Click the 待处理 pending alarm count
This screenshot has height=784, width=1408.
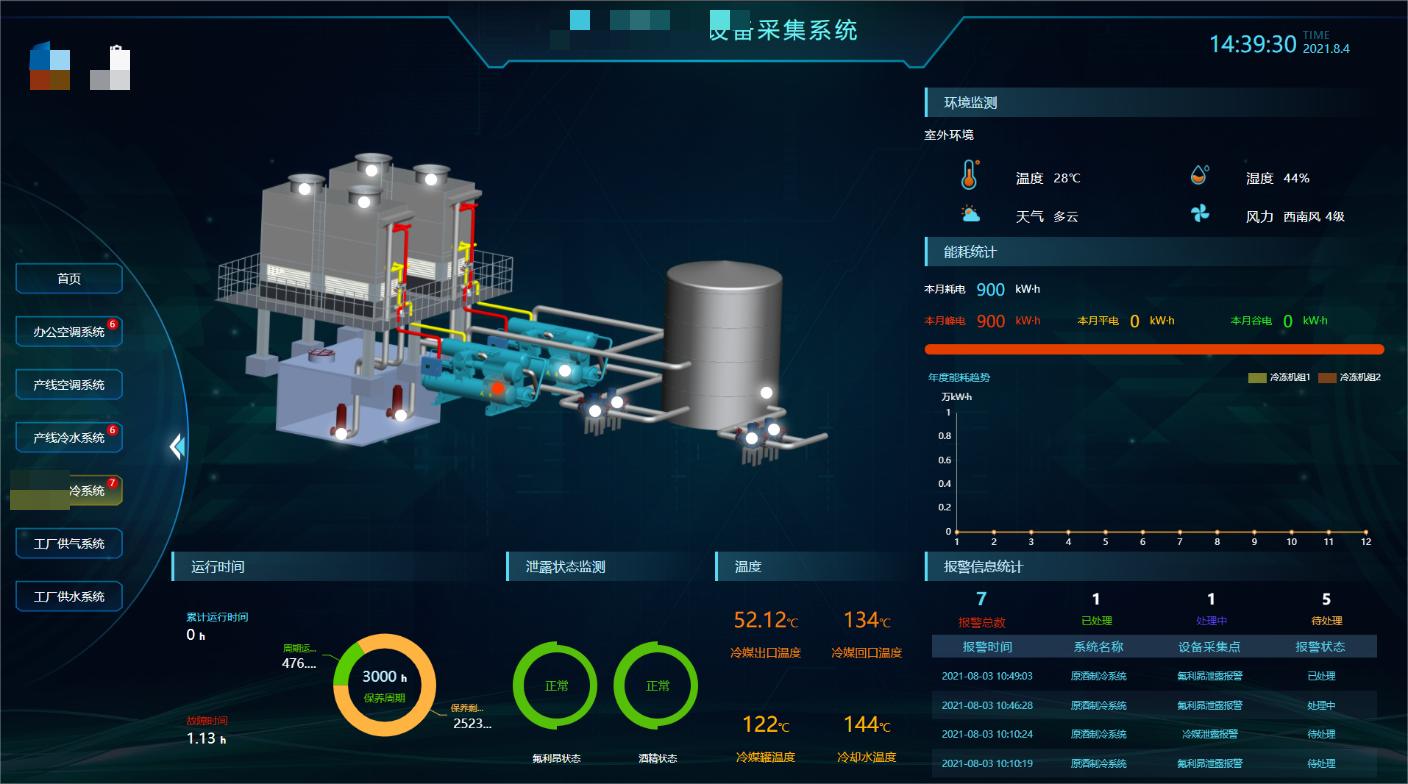pos(1326,600)
